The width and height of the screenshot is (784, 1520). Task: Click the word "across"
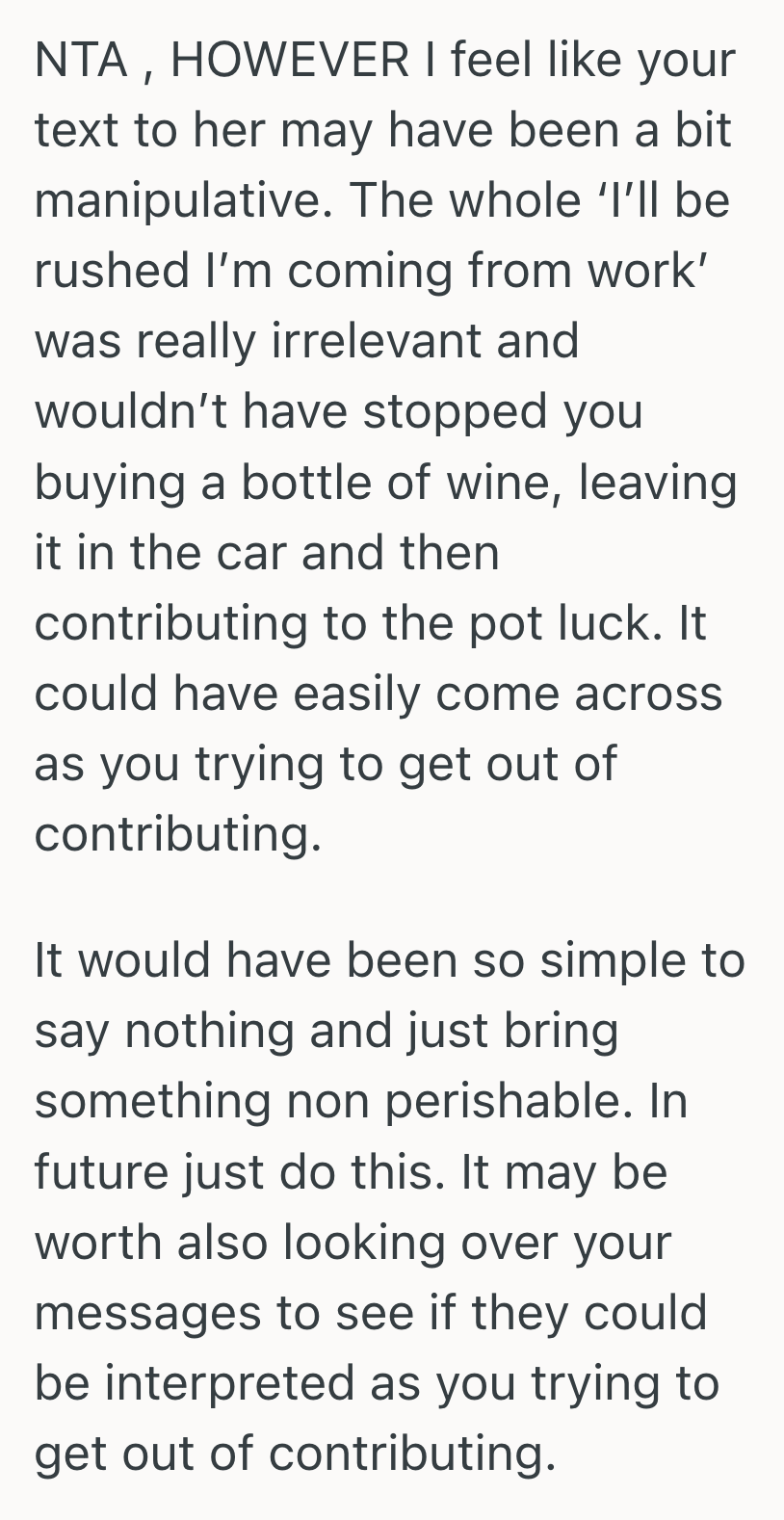click(x=648, y=693)
